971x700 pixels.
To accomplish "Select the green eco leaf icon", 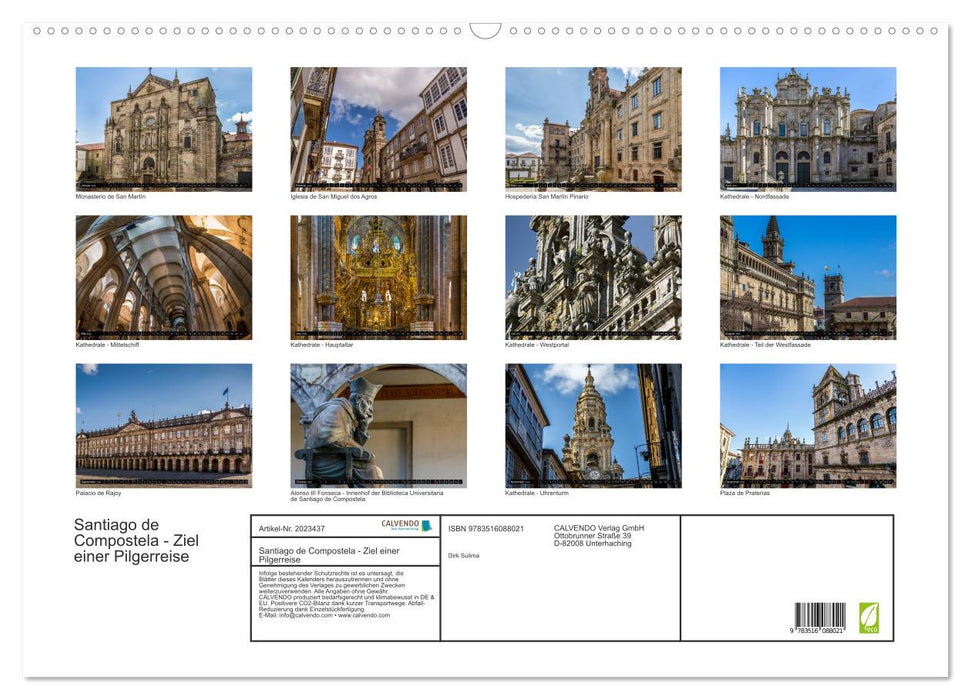I will coord(870,618).
